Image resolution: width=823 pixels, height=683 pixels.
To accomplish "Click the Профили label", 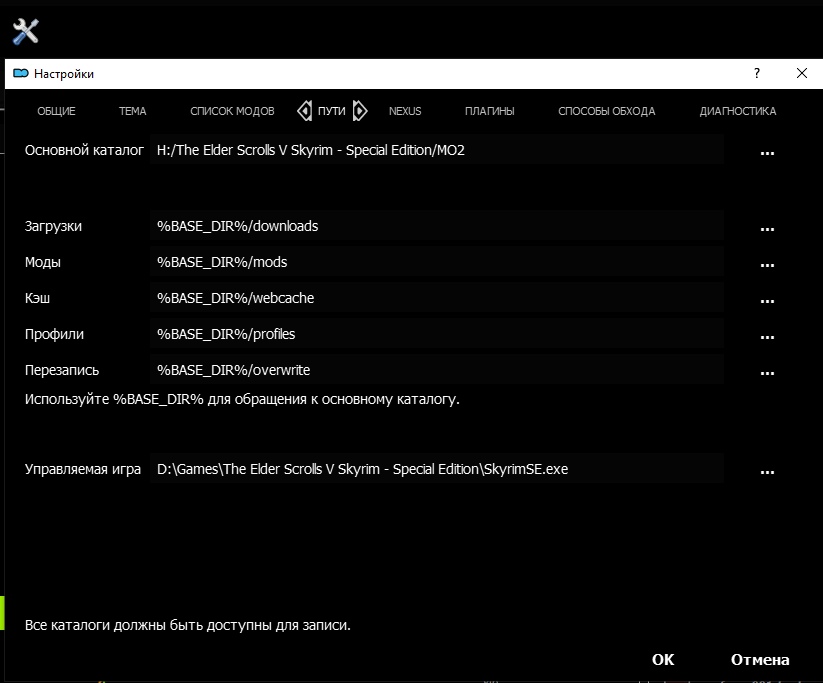I will tap(54, 334).
